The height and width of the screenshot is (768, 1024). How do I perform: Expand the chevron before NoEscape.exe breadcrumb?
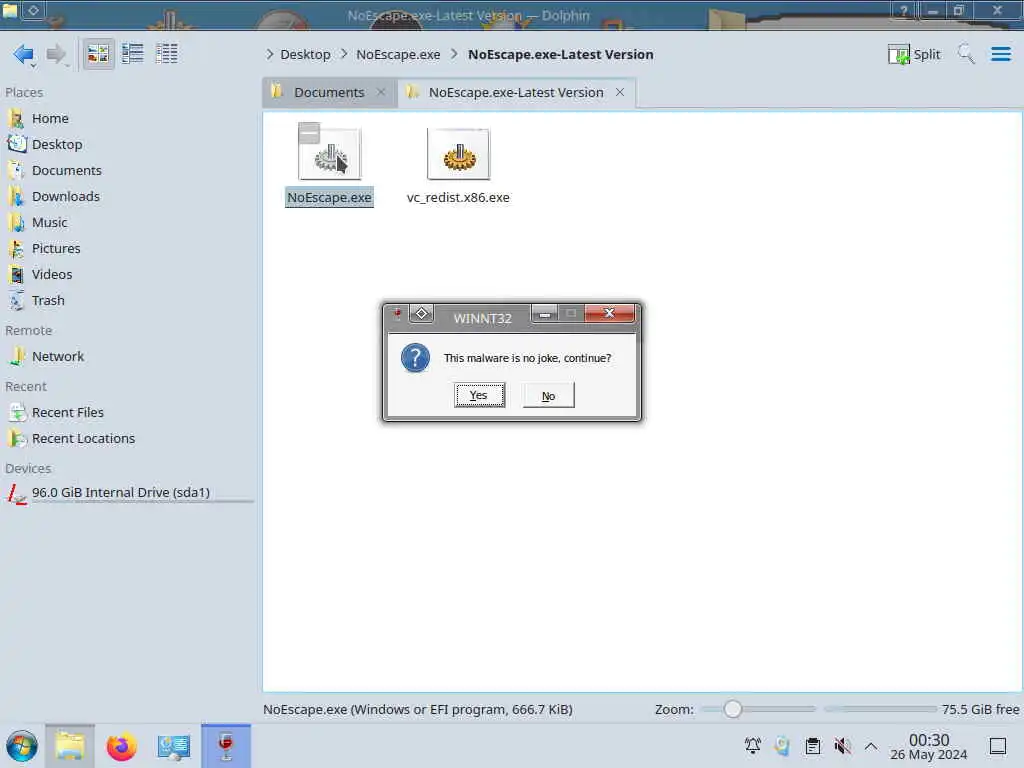click(x=344, y=55)
